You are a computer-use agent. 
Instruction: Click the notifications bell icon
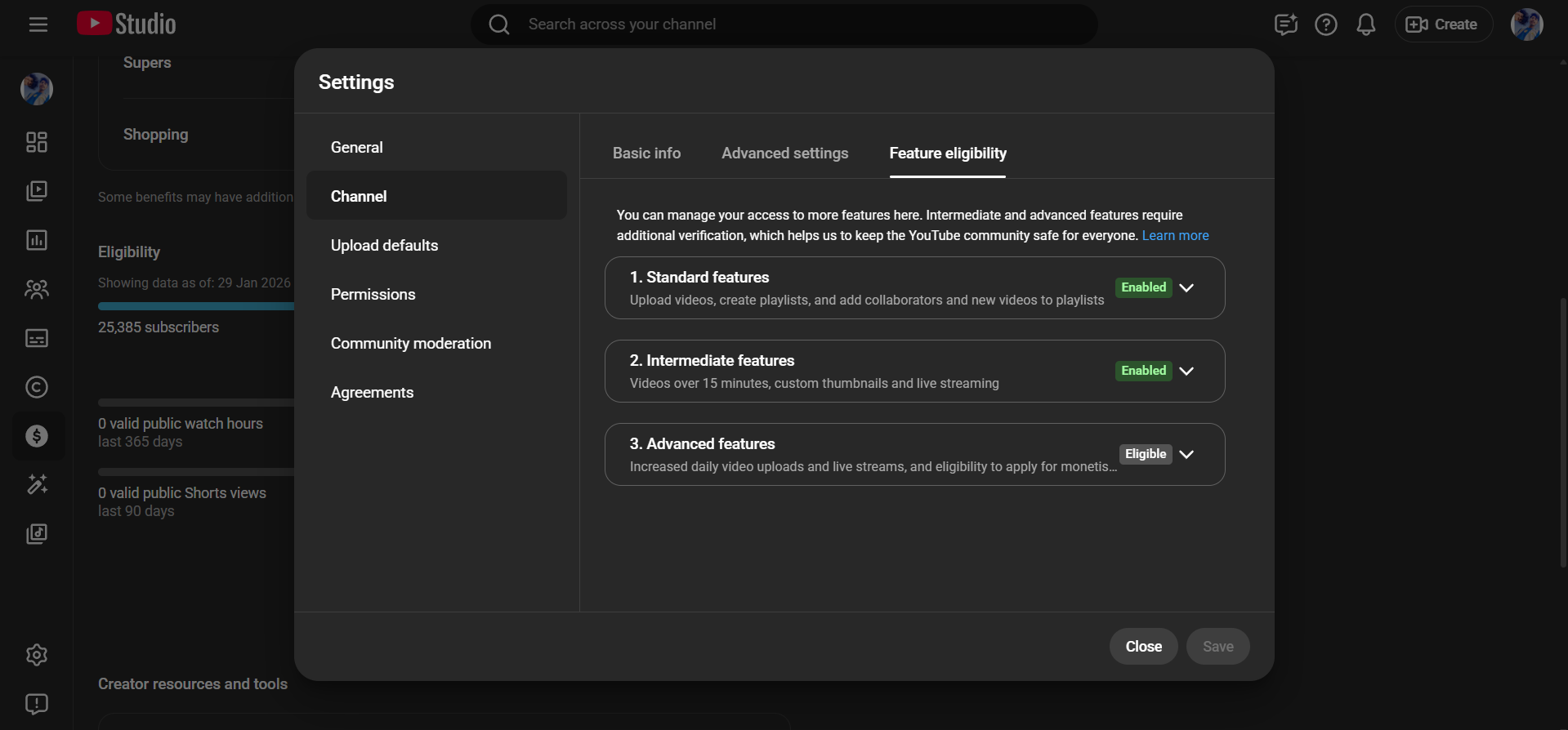[x=1365, y=24]
